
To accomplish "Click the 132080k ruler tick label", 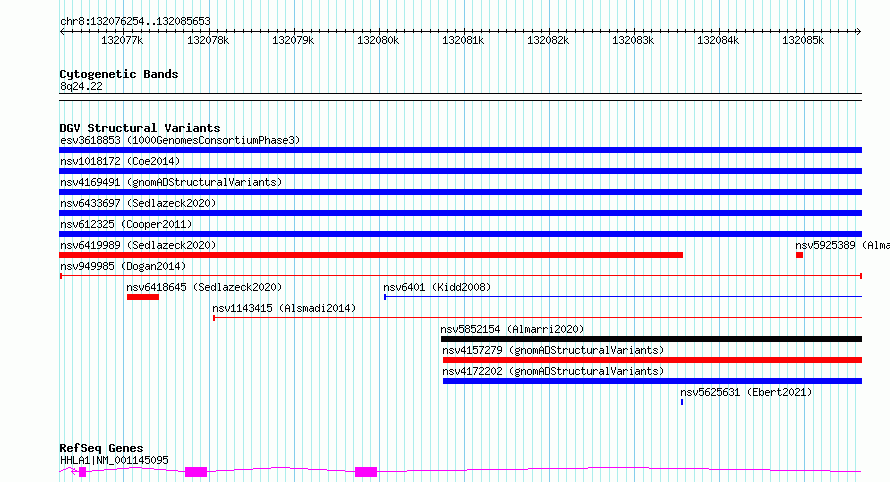I will pos(378,41).
